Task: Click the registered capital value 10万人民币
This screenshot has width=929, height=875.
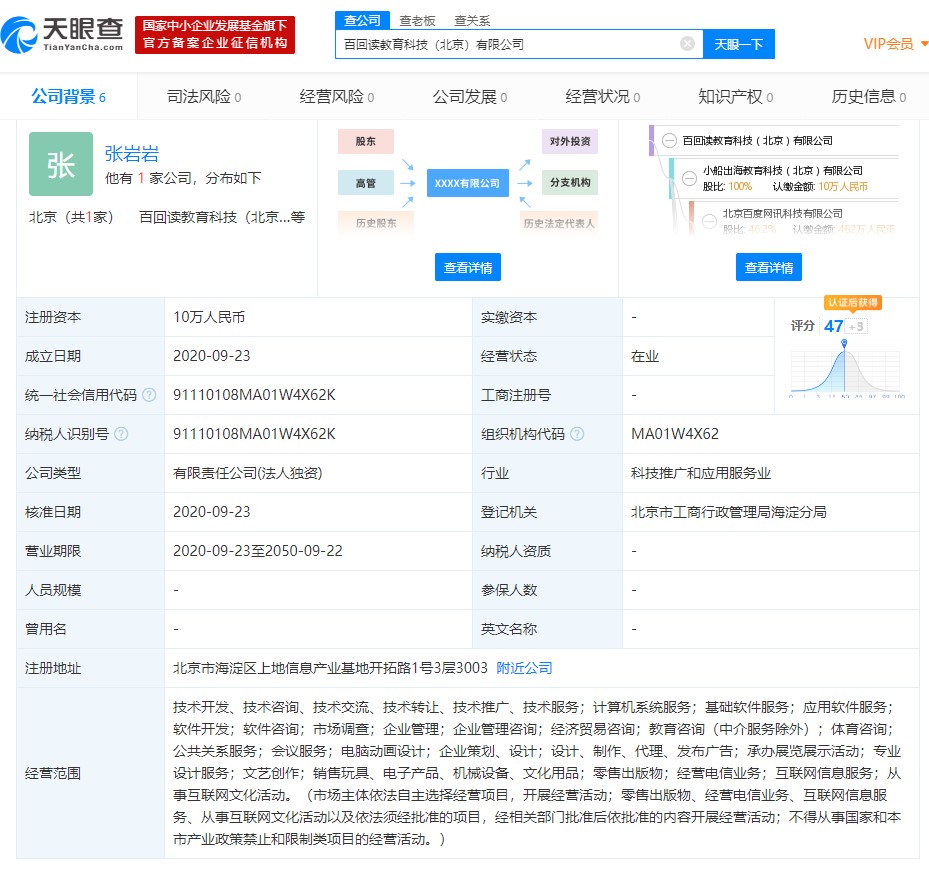Action: point(209,317)
